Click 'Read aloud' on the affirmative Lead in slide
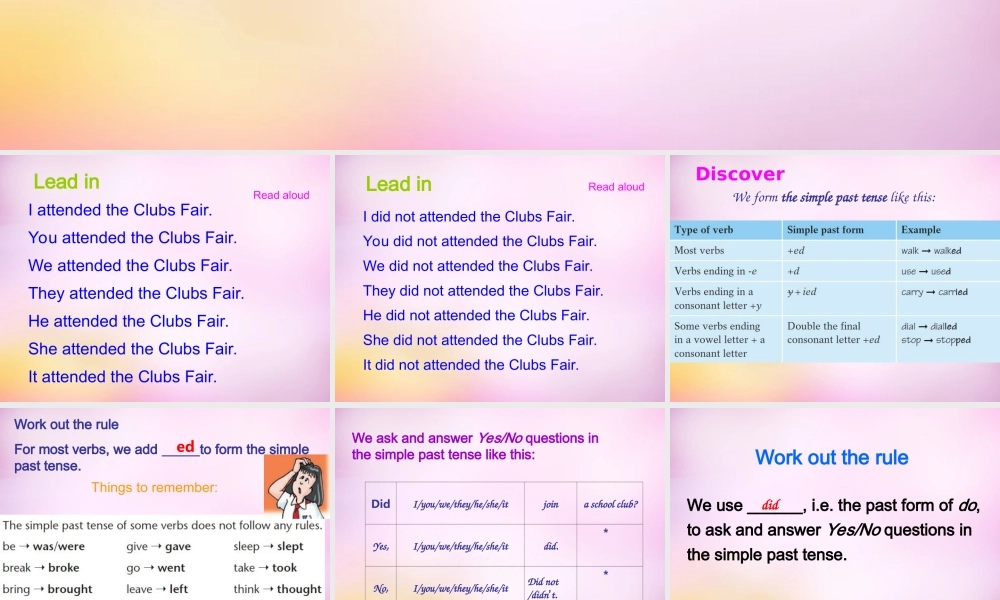The width and height of the screenshot is (1000, 600). click(281, 195)
